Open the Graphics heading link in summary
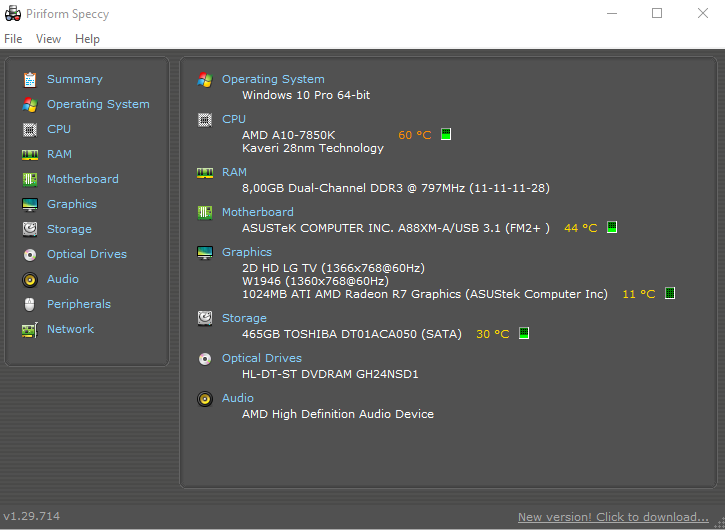The image size is (725, 530). tap(247, 252)
